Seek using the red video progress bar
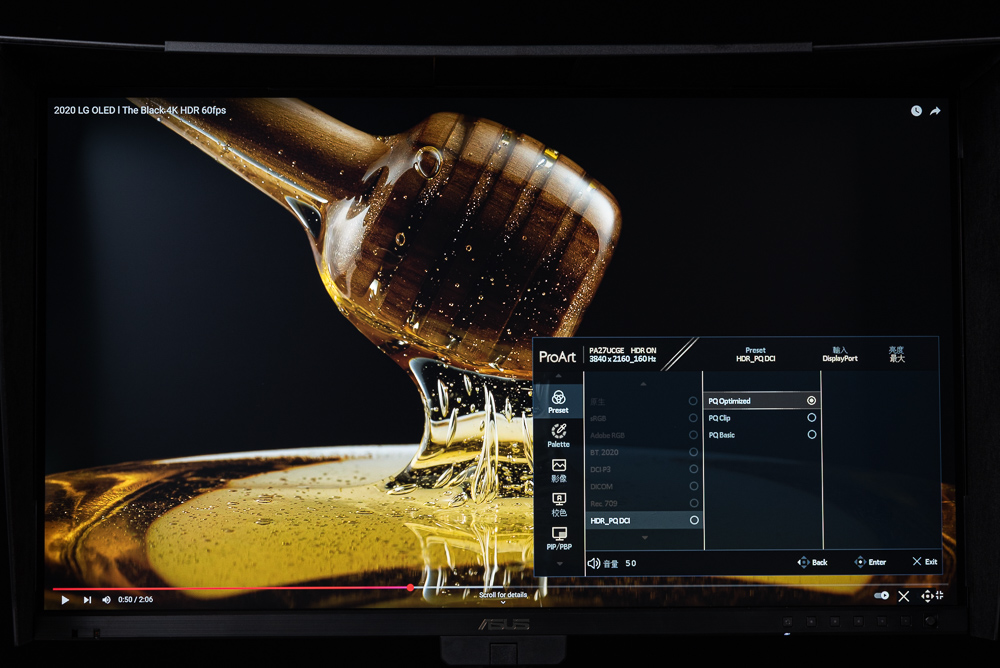1000x668 pixels. point(231,588)
